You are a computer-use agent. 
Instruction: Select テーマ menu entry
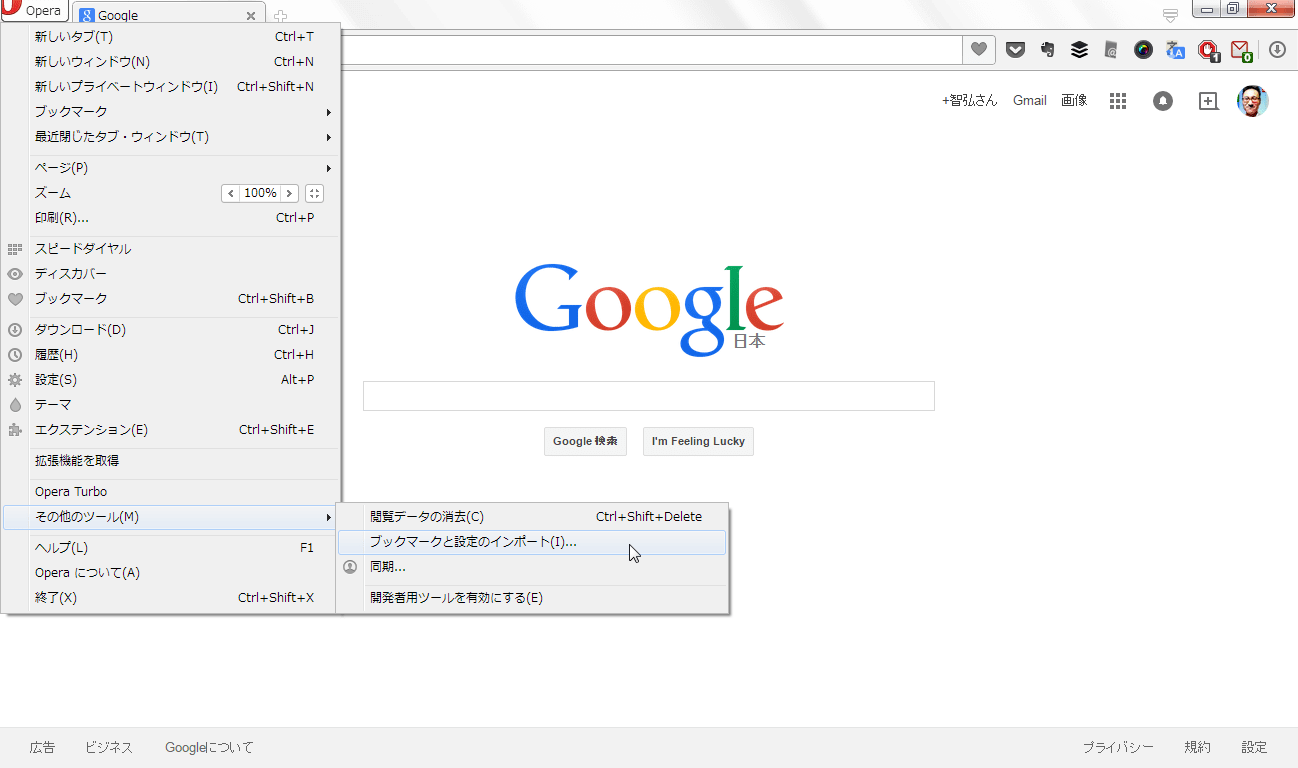coord(171,404)
